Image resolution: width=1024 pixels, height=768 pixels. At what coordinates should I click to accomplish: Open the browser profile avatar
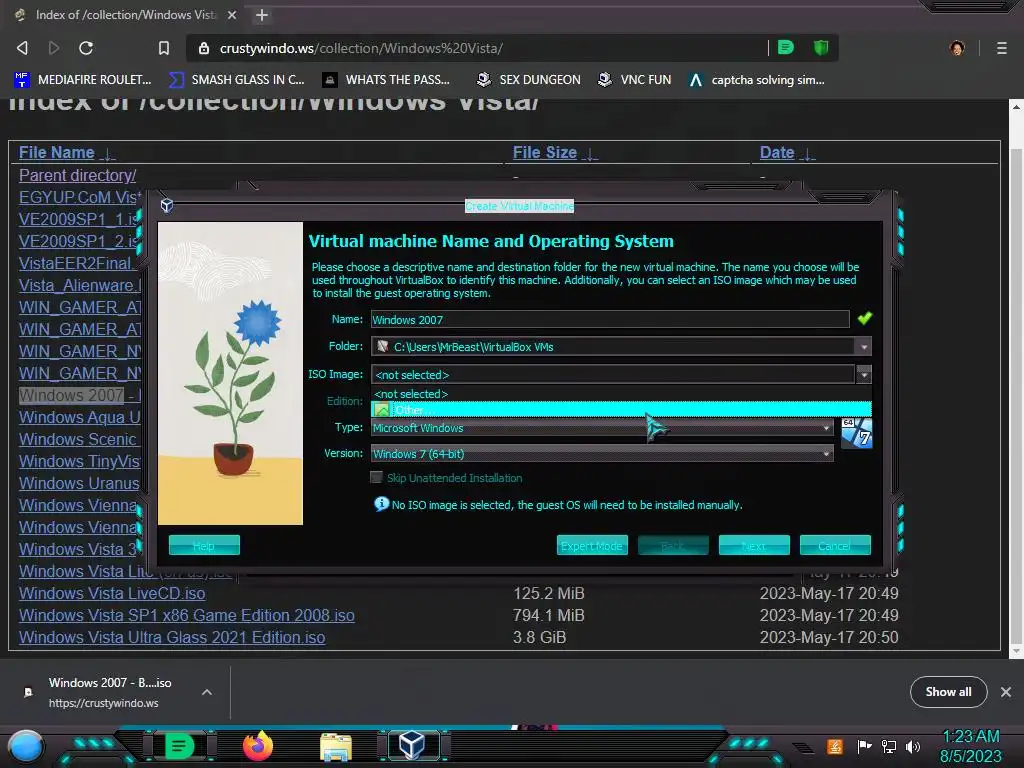click(957, 48)
